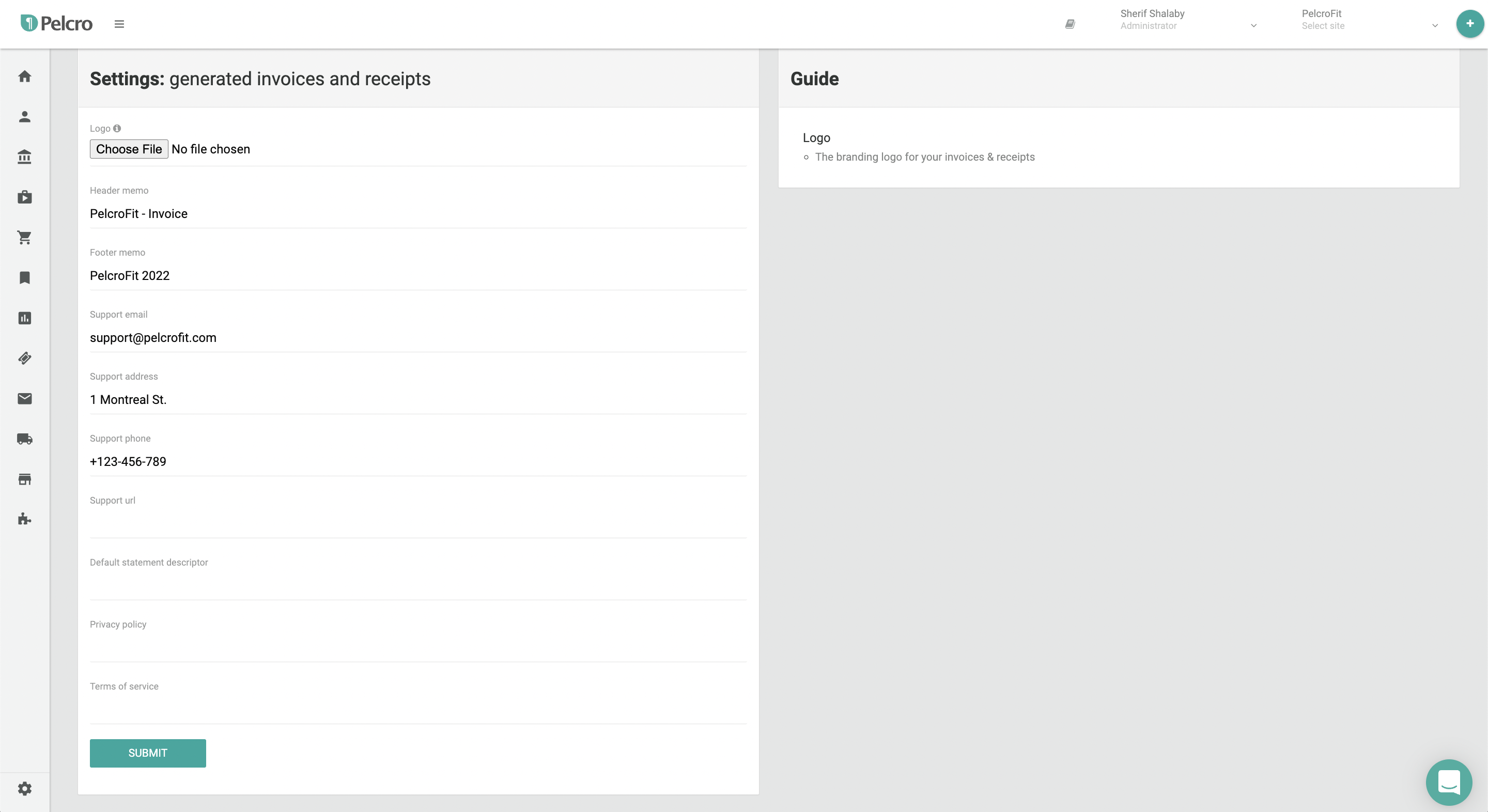Click the Logo info icon
1488x812 pixels.
117,128
